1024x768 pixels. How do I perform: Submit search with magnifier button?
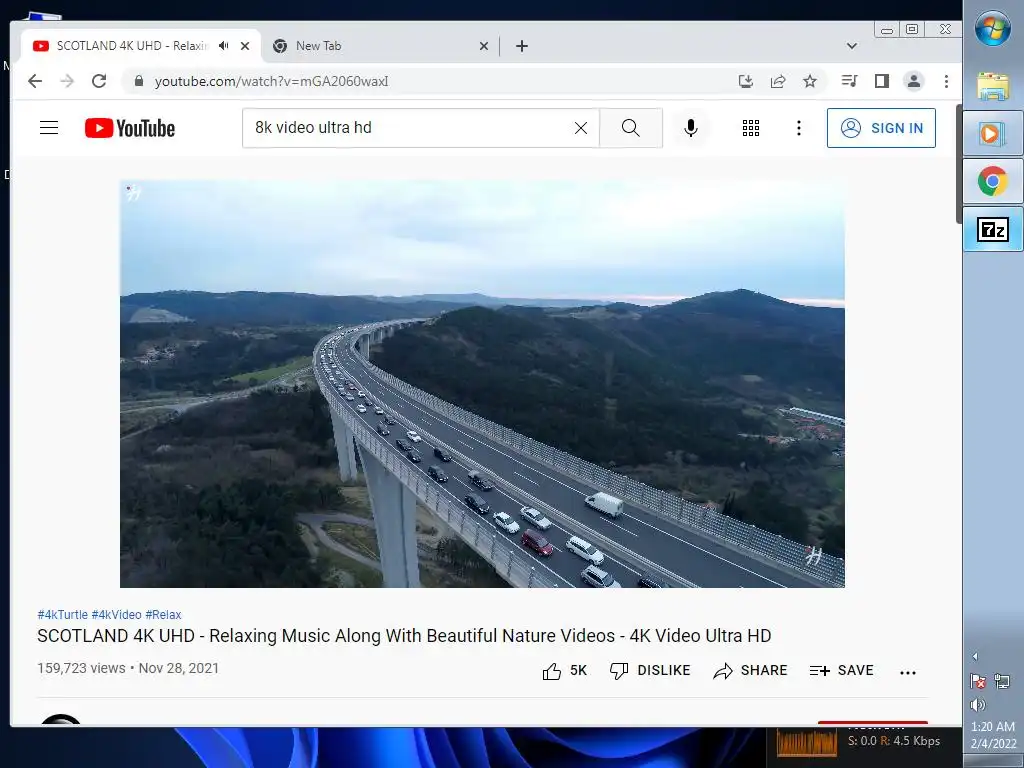point(631,128)
